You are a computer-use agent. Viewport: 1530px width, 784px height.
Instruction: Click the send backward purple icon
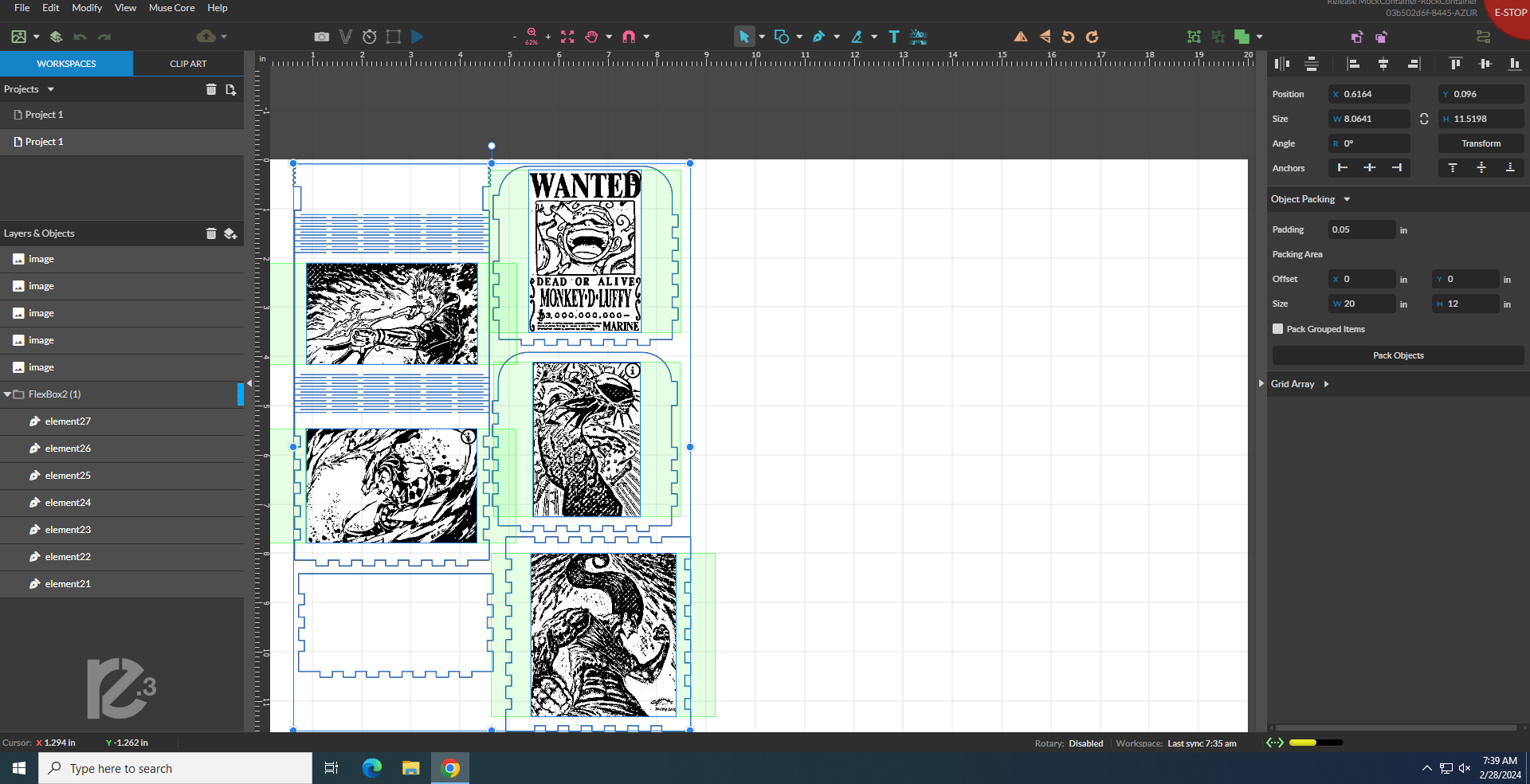click(x=1382, y=37)
